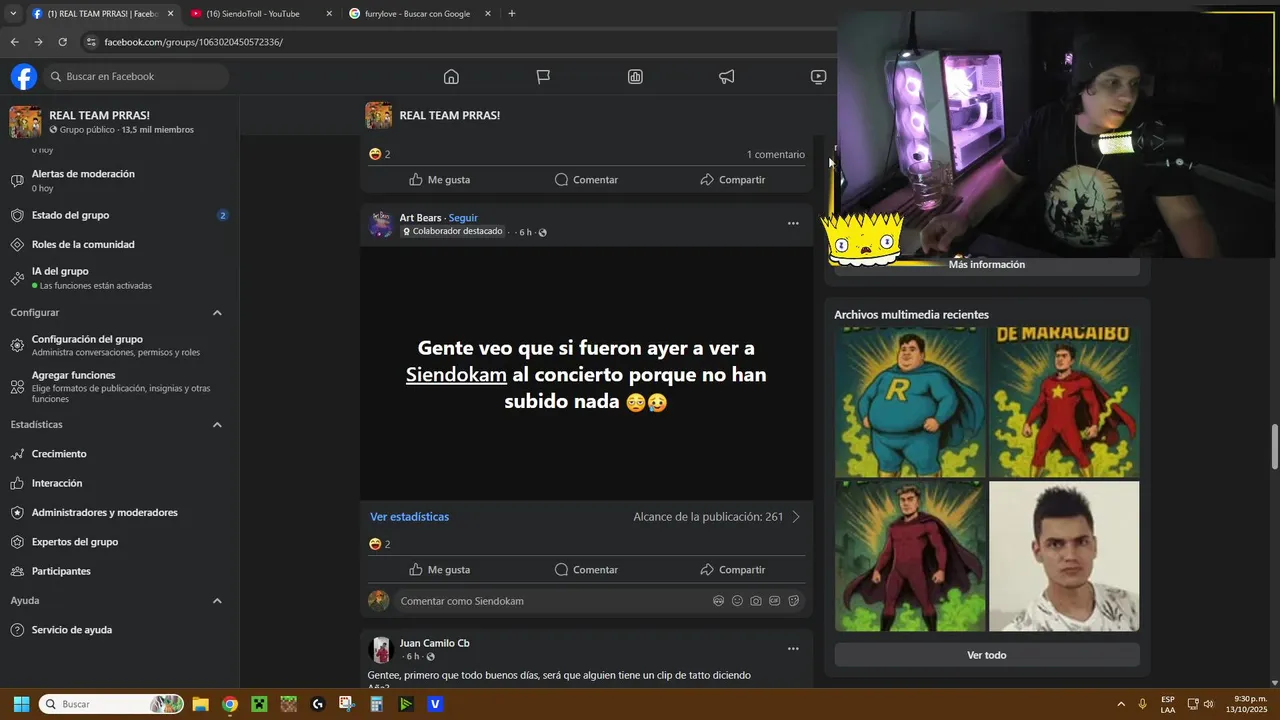
Task: Open options menu on Art Bears post
Action: point(793,223)
